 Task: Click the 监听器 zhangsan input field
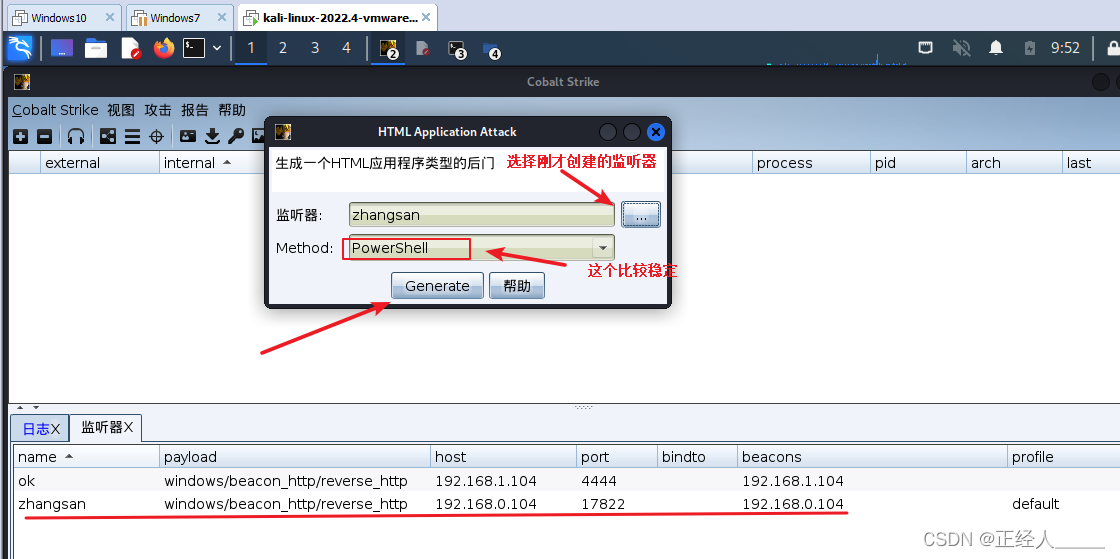[481, 215]
